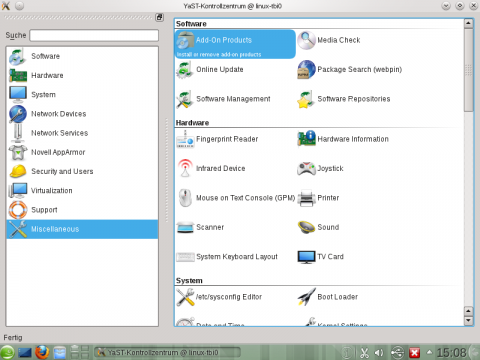
Task: Click the scroll up arrow of module list
Action: (x=468, y=23)
